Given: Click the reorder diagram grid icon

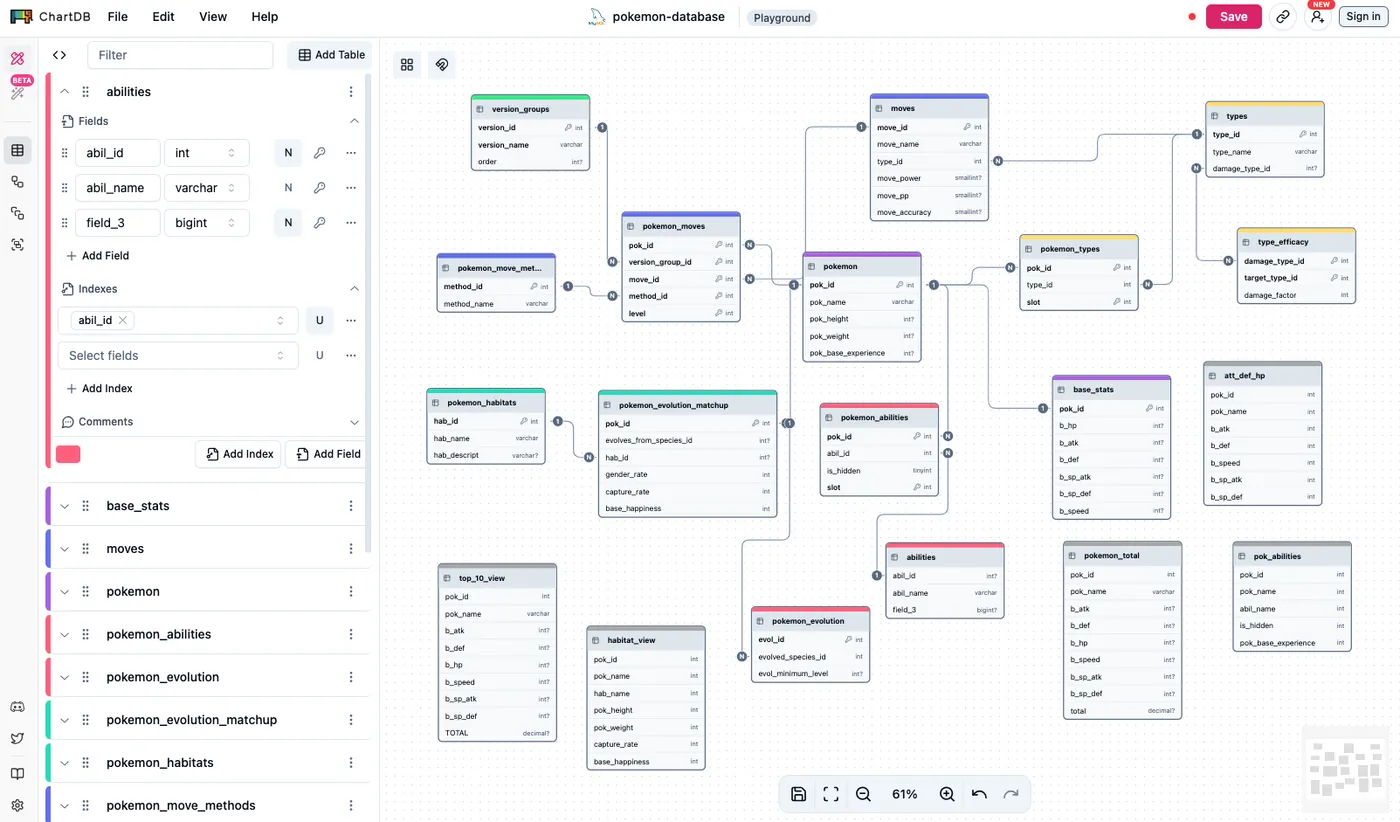Looking at the screenshot, I should click(x=407, y=65).
